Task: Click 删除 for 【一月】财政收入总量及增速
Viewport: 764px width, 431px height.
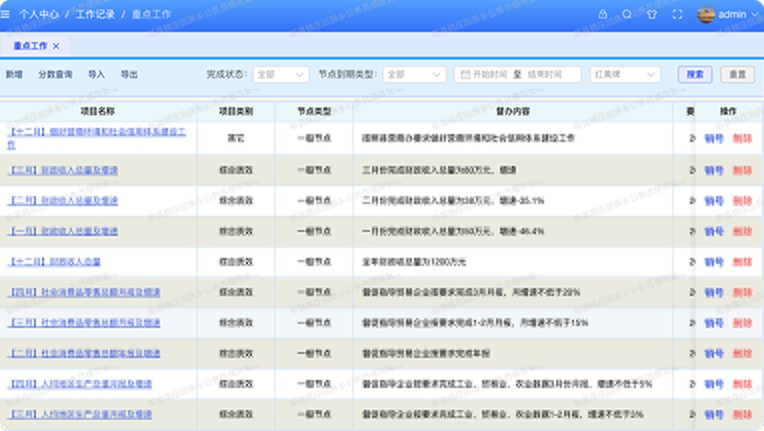Action: [743, 231]
